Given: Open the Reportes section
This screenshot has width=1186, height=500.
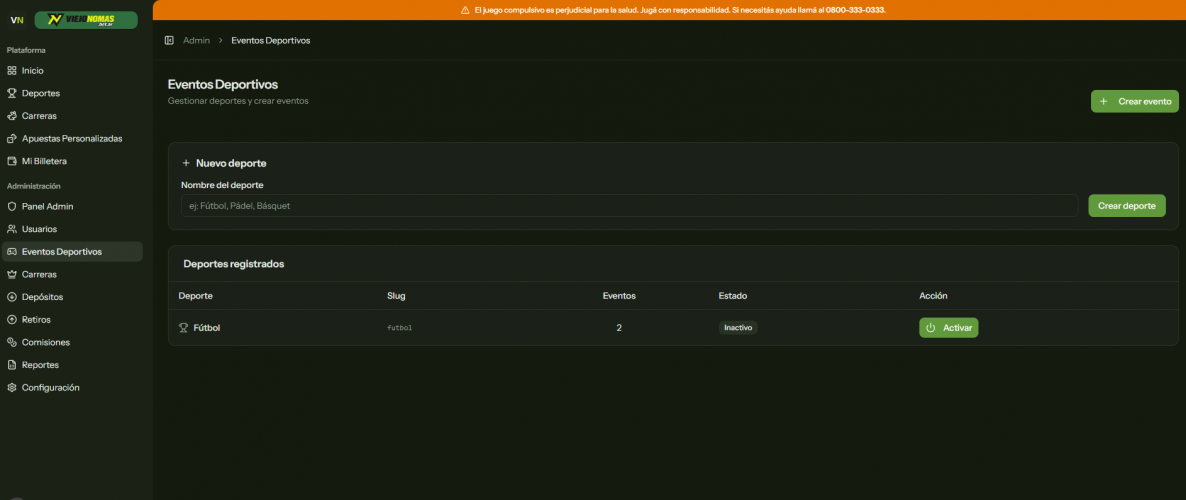Looking at the screenshot, I should (x=72, y=365).
